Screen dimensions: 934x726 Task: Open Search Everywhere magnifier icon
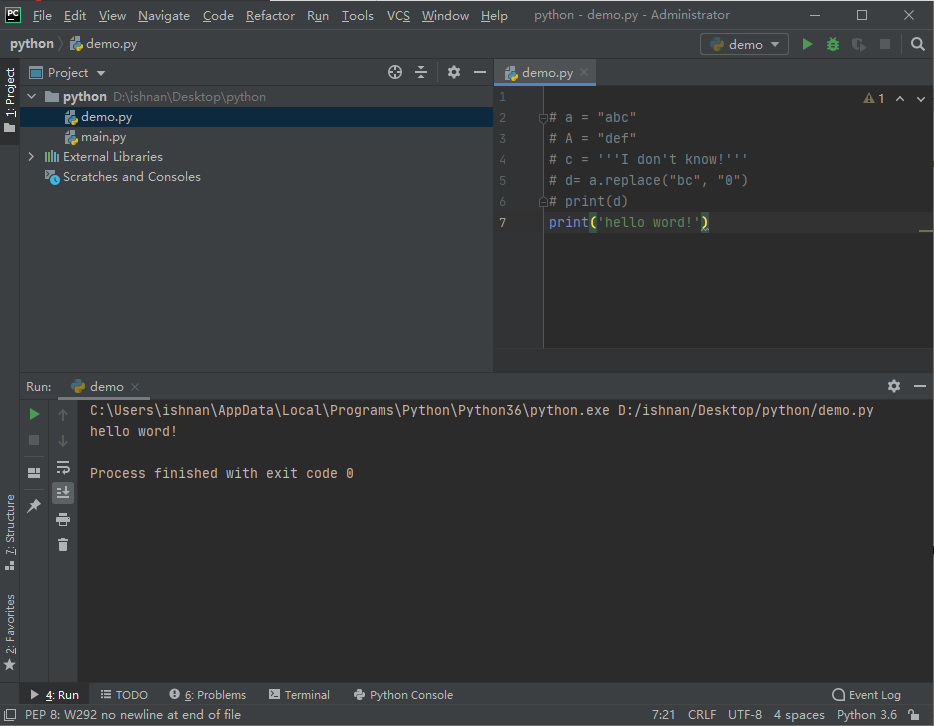[x=917, y=44]
